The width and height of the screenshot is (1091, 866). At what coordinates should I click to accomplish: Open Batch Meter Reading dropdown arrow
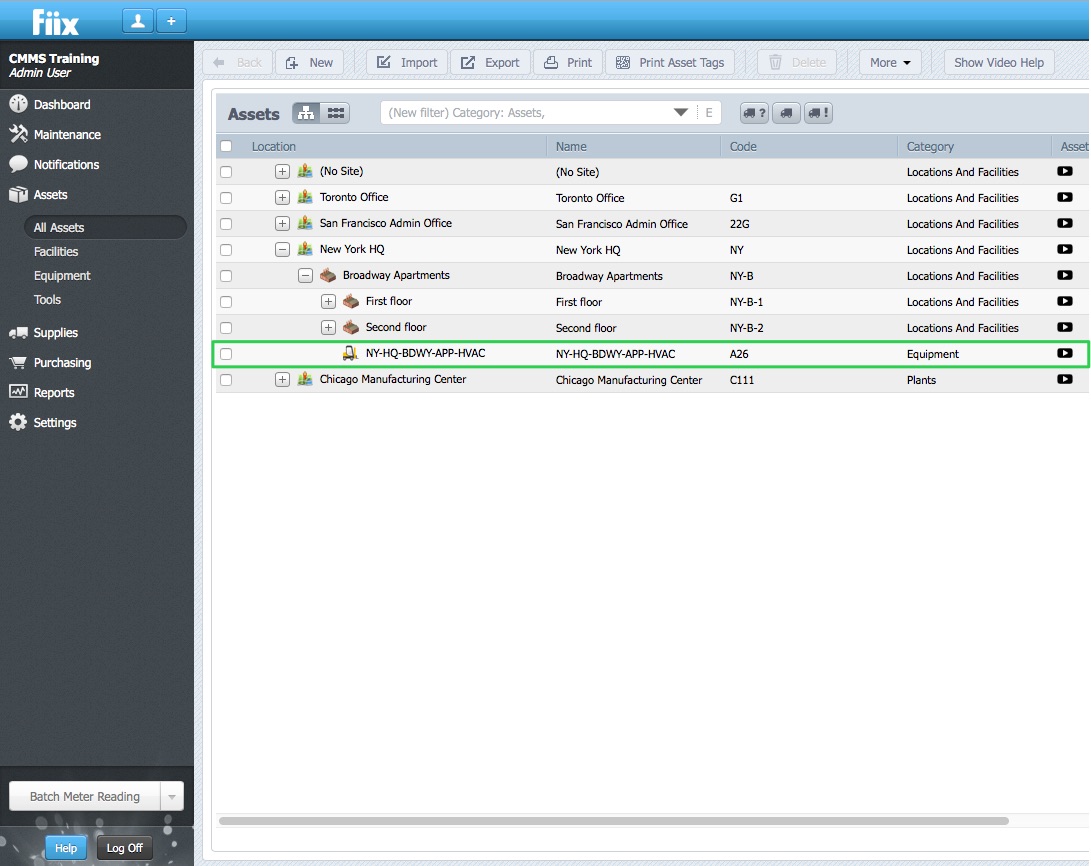pyautogui.click(x=172, y=796)
